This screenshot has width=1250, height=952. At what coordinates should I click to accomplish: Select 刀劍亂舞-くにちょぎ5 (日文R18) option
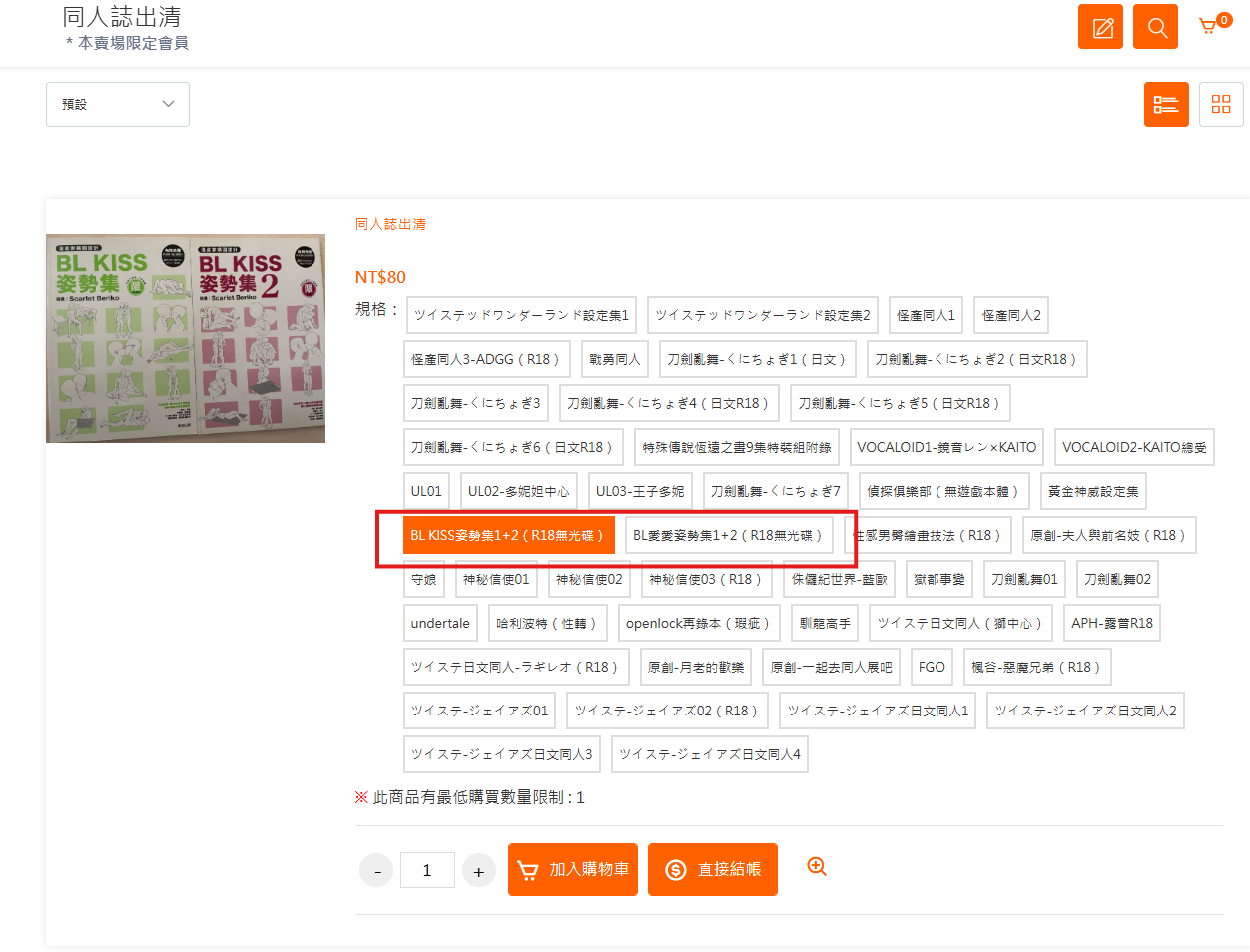click(901, 403)
